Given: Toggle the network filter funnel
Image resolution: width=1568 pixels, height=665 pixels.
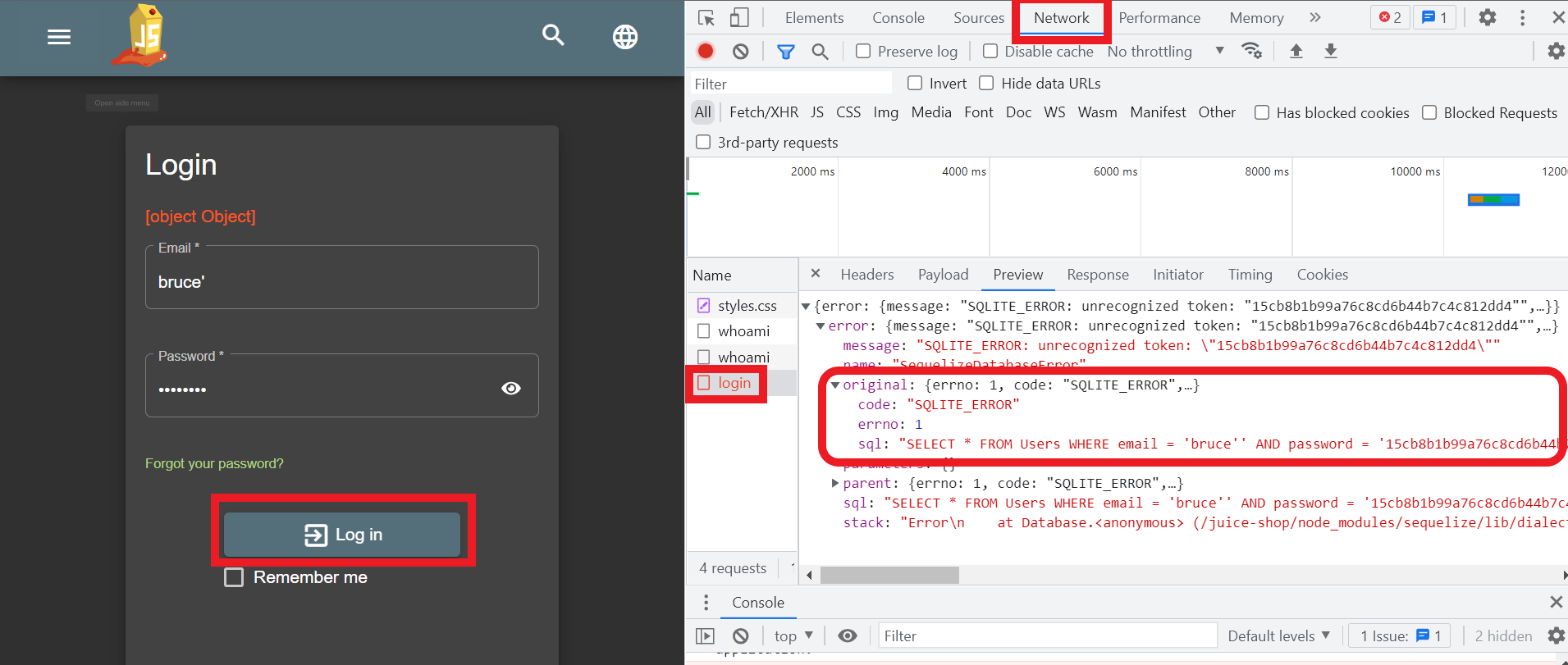Looking at the screenshot, I should pos(785,52).
